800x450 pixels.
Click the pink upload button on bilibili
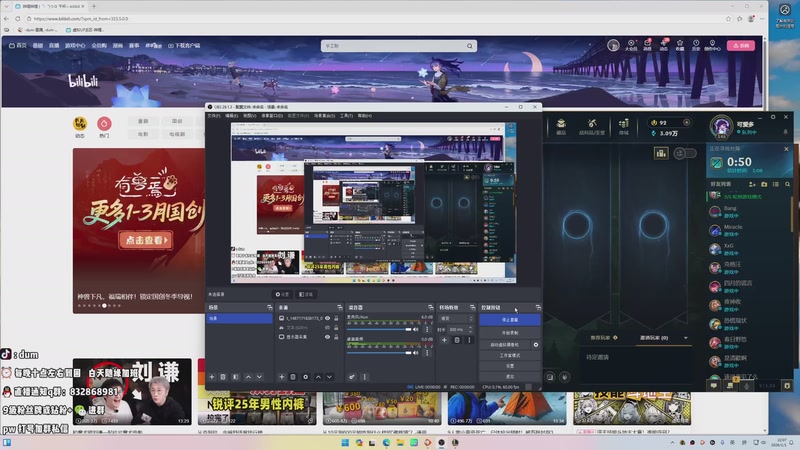[741, 45]
